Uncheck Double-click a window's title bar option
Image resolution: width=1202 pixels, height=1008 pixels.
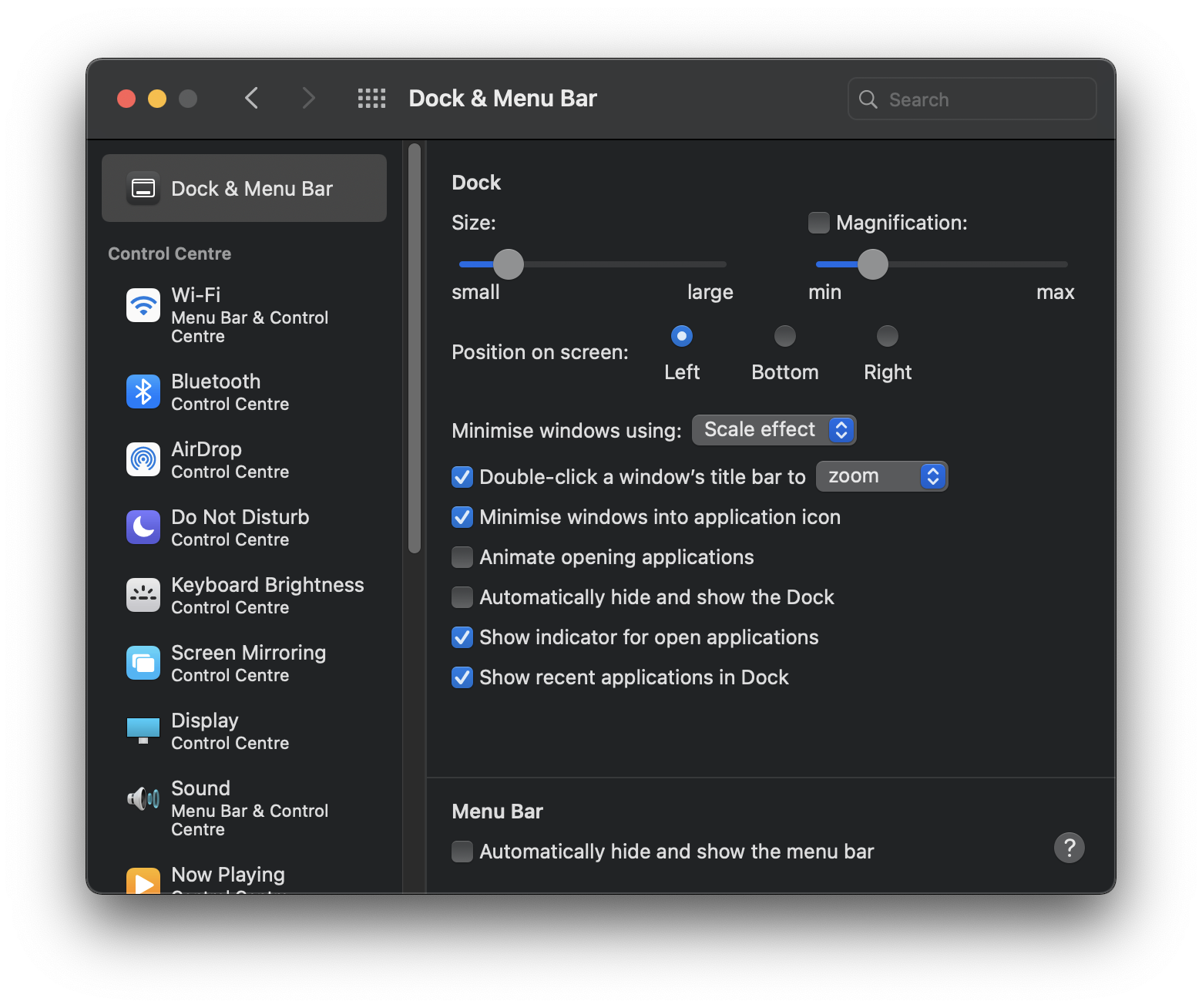click(x=462, y=477)
